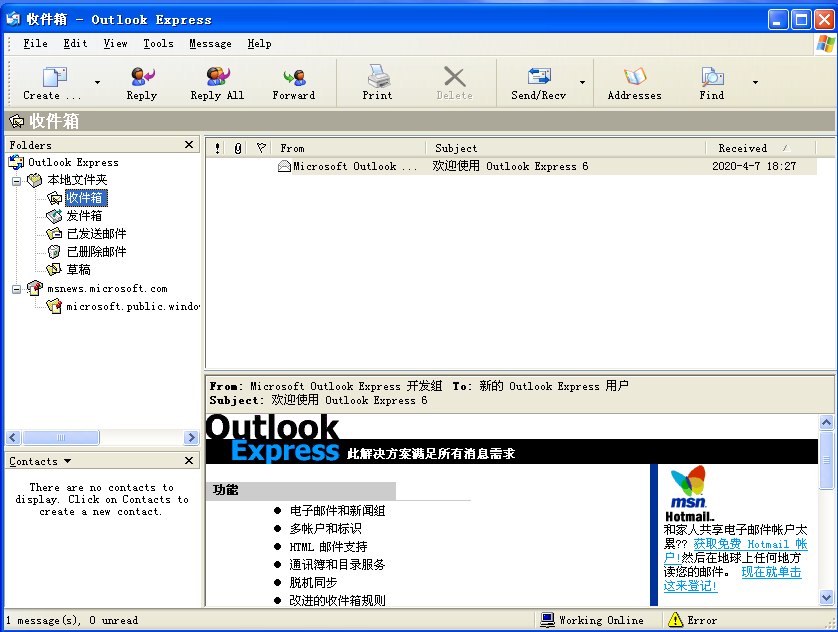Click the Find toolbar icon
Screen dimensions: 838x632
pos(712,76)
